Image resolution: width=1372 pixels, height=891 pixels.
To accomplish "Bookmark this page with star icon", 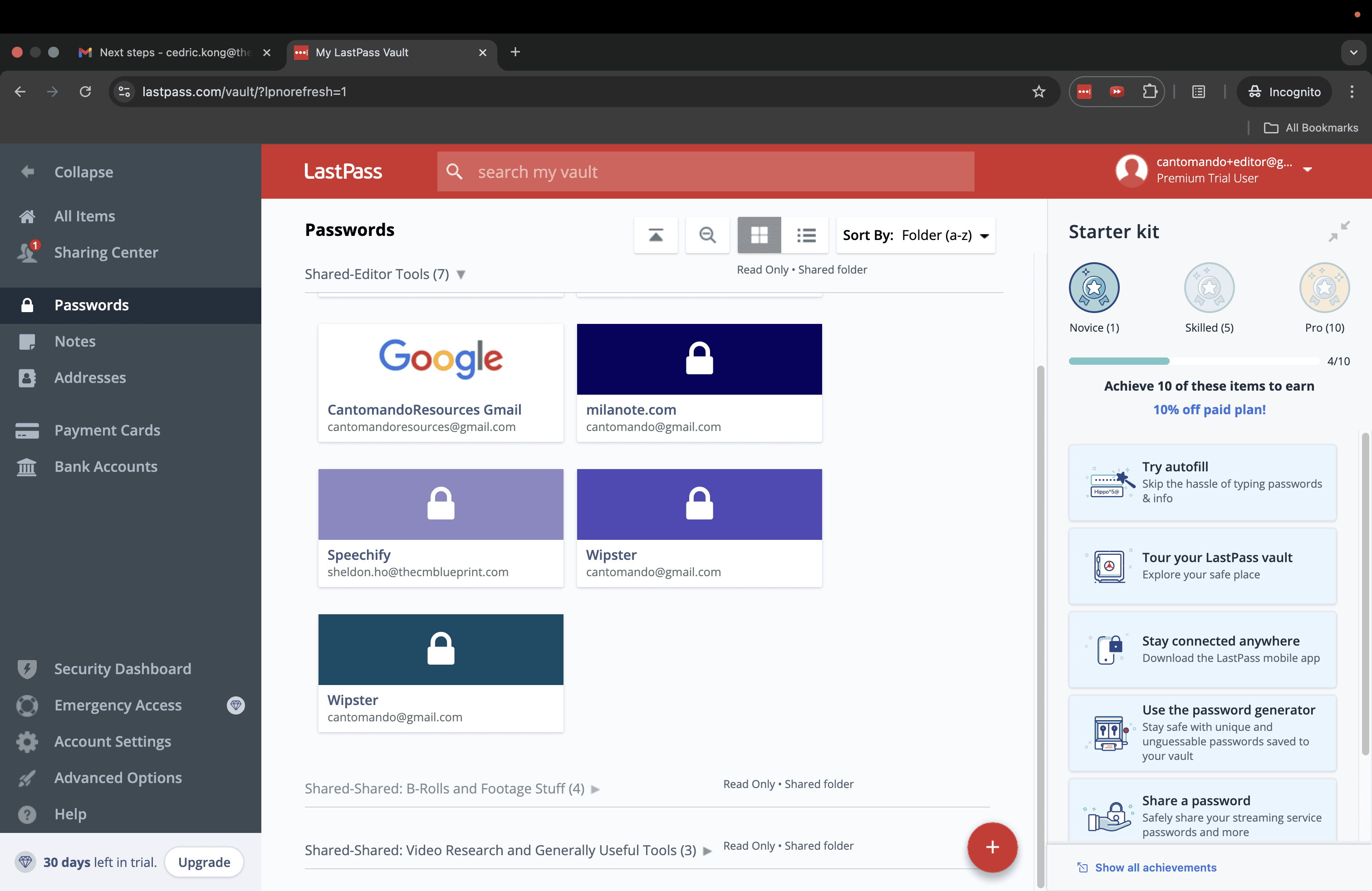I will click(x=1038, y=92).
